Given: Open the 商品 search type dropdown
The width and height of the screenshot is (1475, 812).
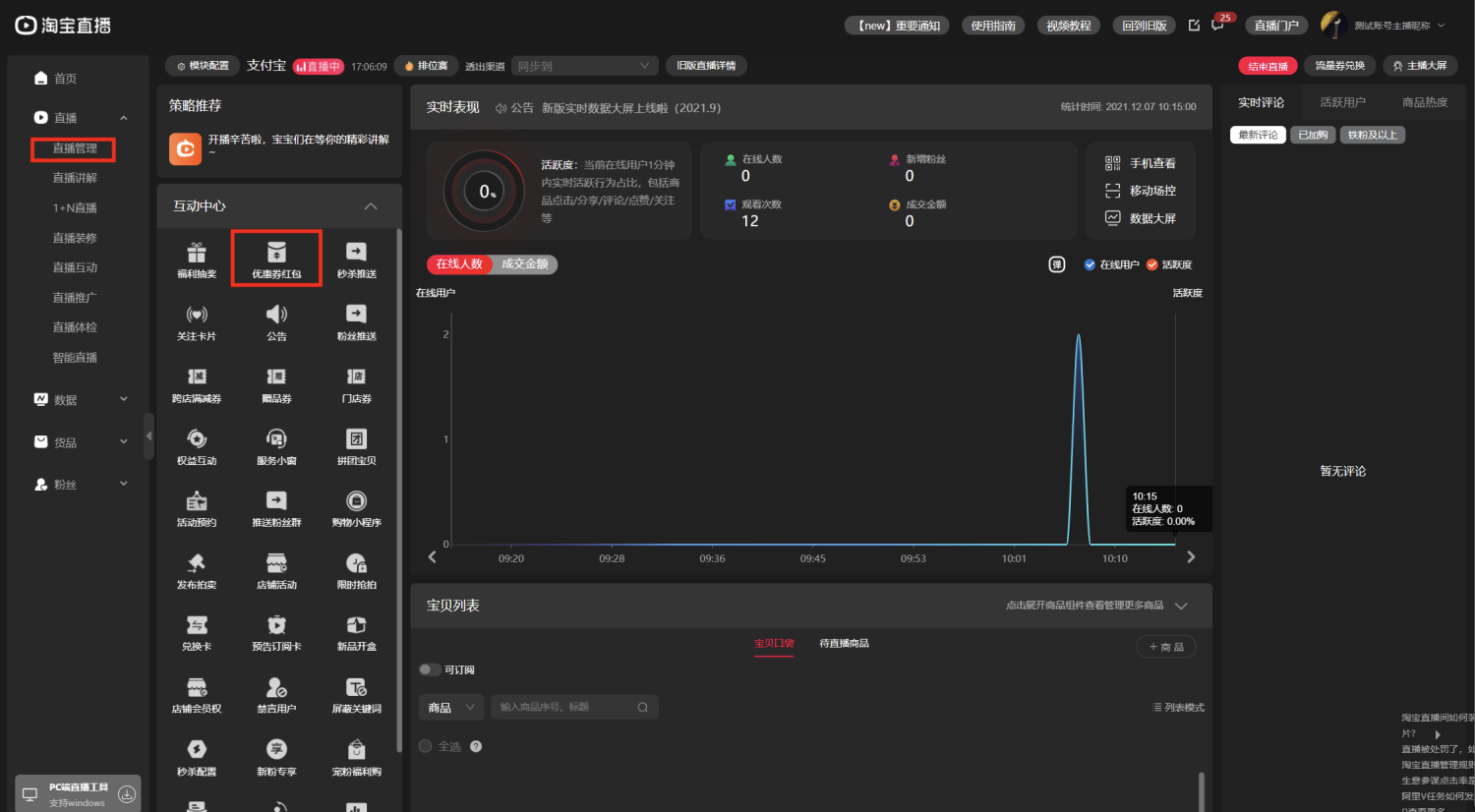Looking at the screenshot, I should pyautogui.click(x=452, y=707).
